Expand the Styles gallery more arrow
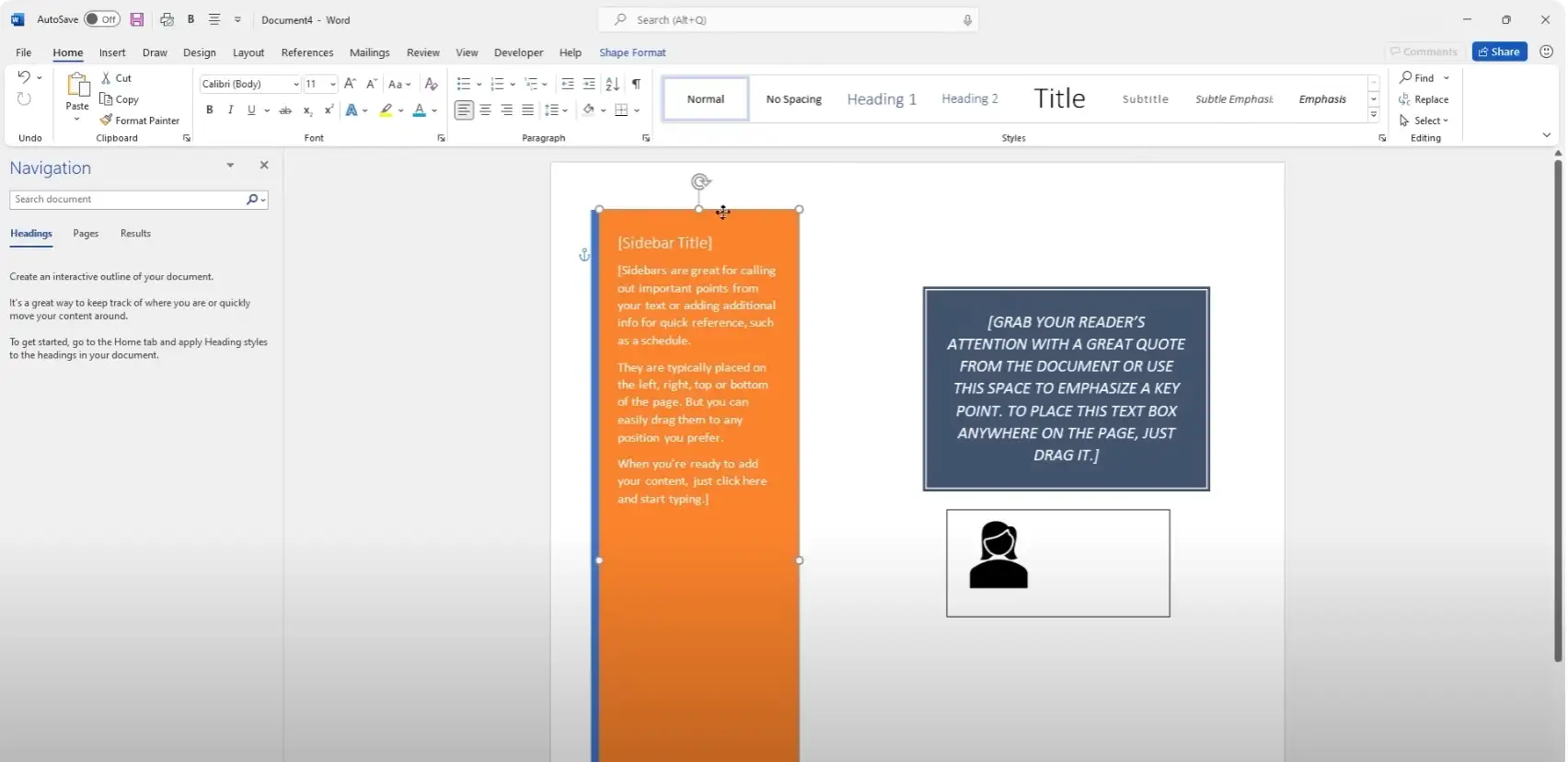This screenshot has width=1568, height=762. pyautogui.click(x=1373, y=115)
